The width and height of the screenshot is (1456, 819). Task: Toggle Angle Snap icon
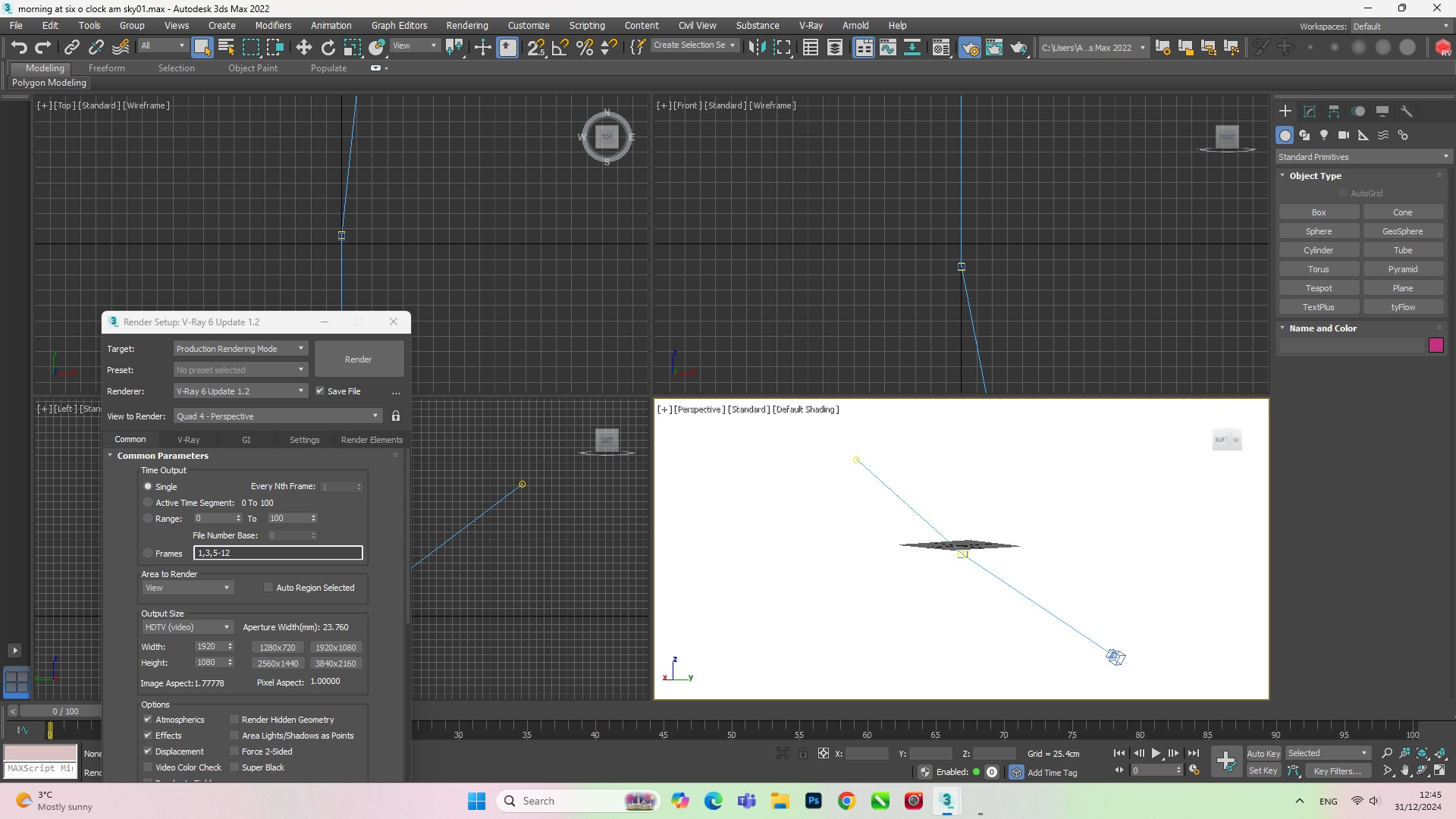click(560, 48)
